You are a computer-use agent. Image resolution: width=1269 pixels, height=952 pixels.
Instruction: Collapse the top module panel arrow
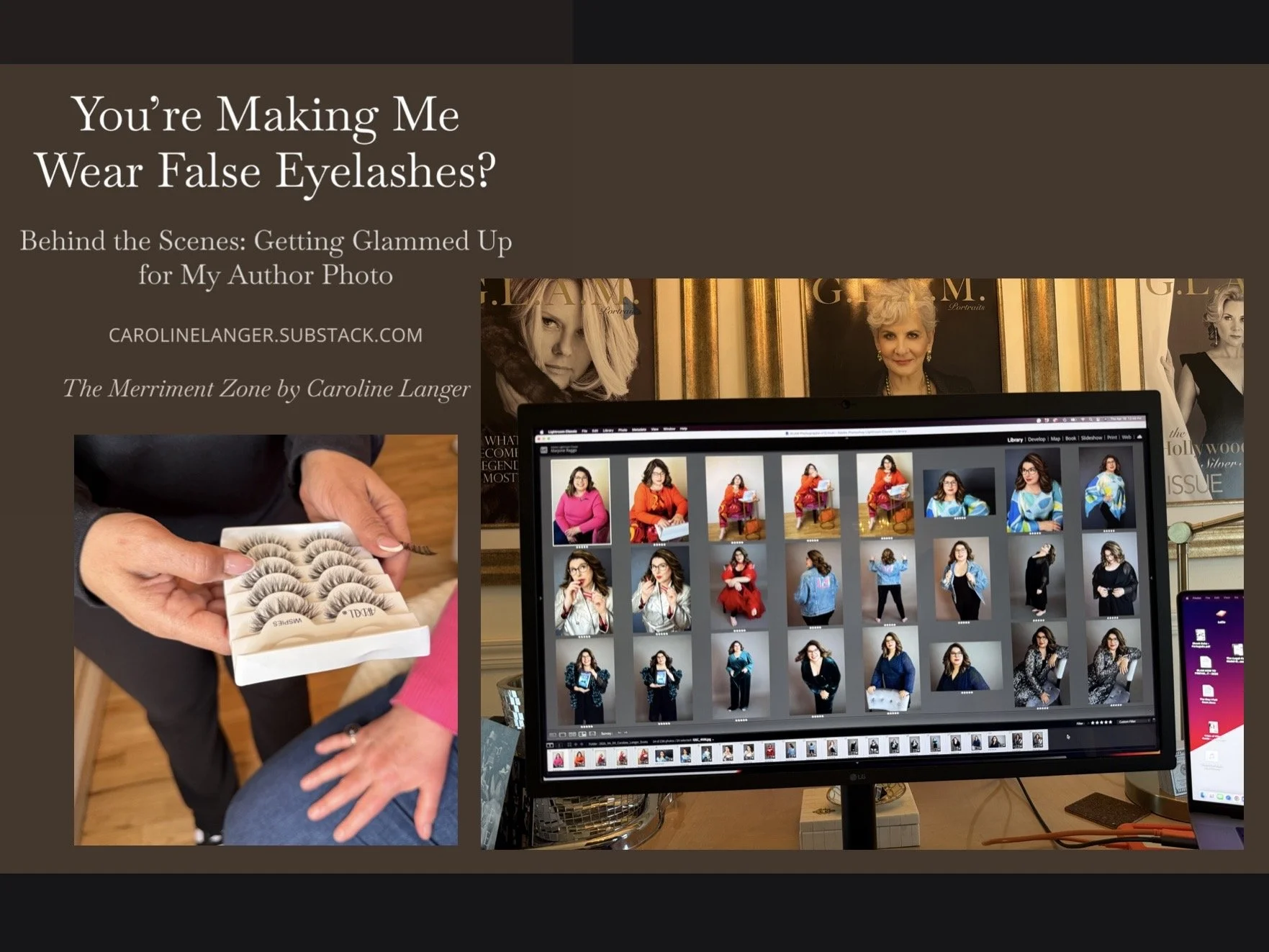[x=846, y=438]
